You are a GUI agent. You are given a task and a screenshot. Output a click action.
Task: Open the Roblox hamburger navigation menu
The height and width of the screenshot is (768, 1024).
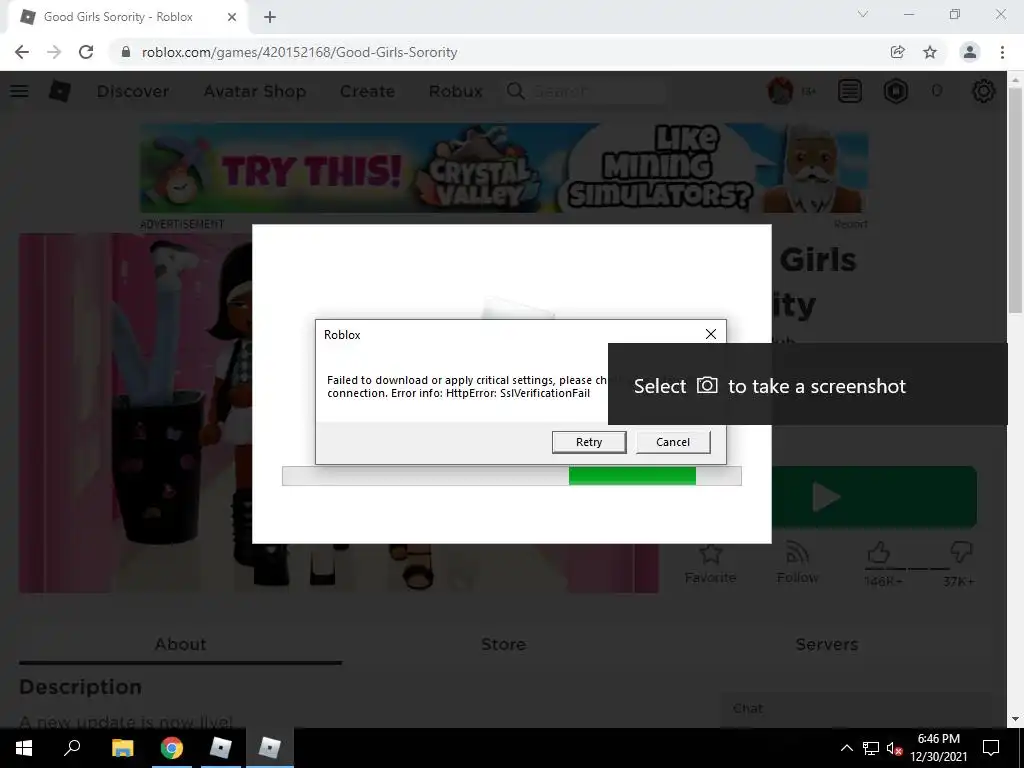tap(19, 91)
